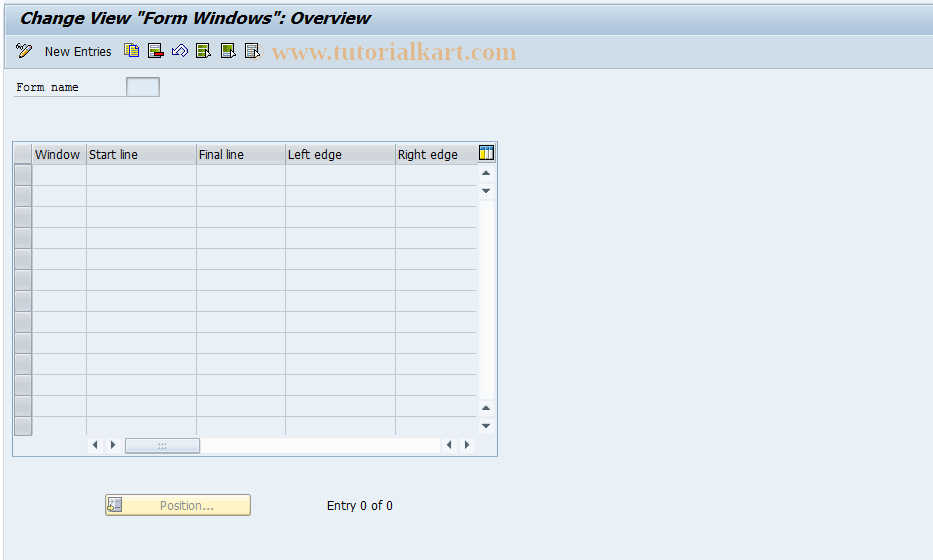Click the Left edge column header
Screen dimensions: 933x560
pyautogui.click(x=340, y=154)
